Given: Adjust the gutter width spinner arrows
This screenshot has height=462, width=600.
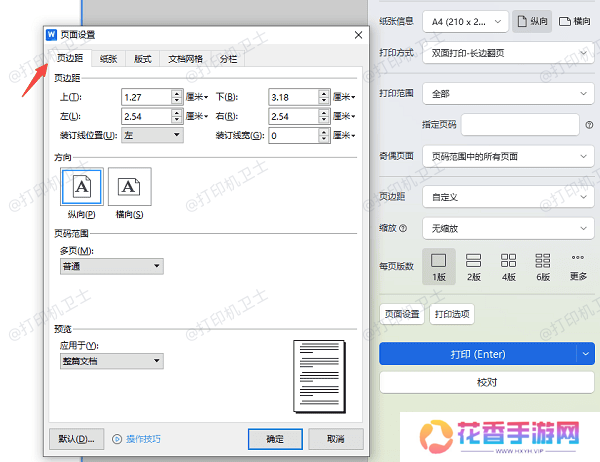Looking at the screenshot, I should click(324, 135).
